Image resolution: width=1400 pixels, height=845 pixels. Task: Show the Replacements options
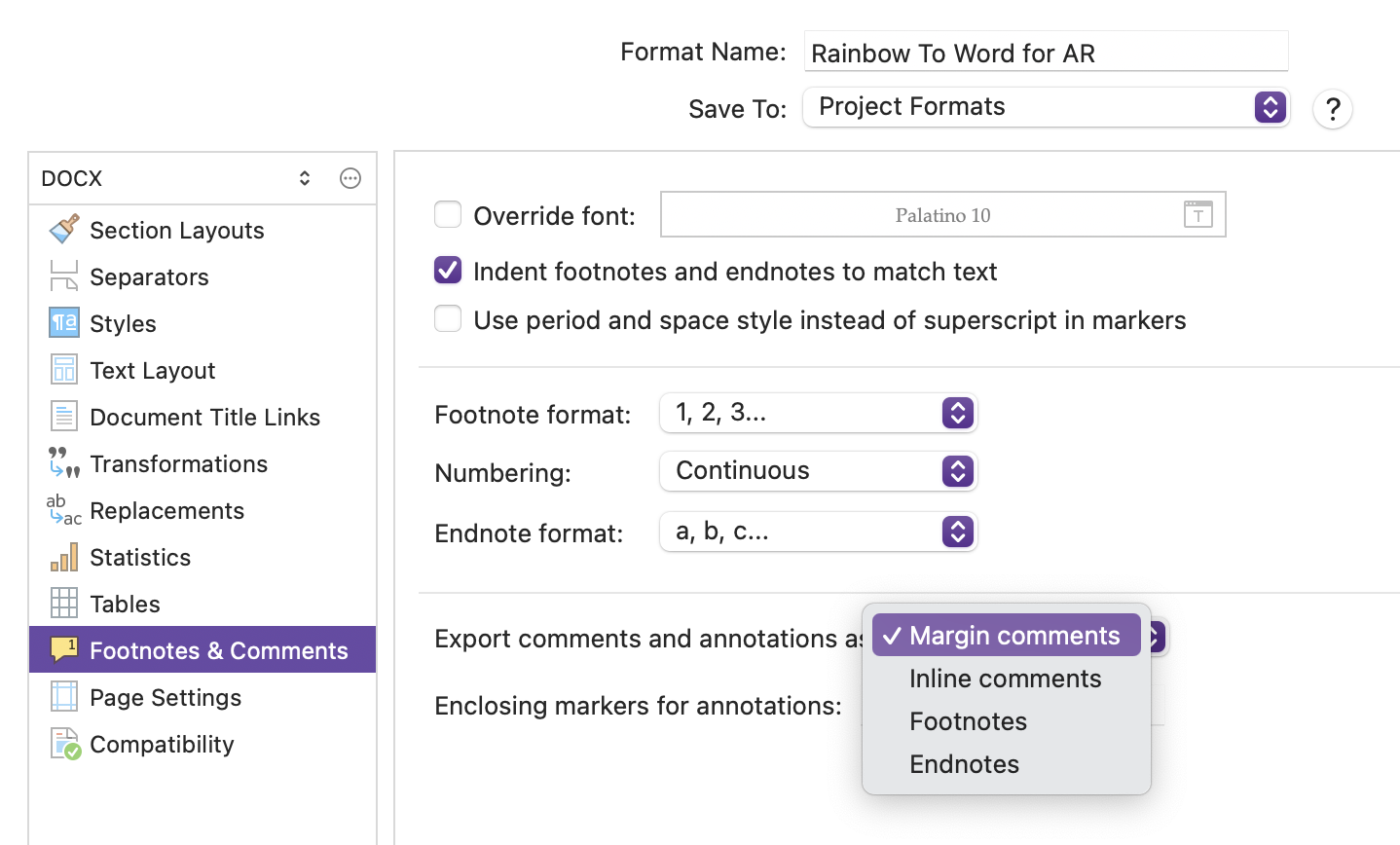pos(203,510)
